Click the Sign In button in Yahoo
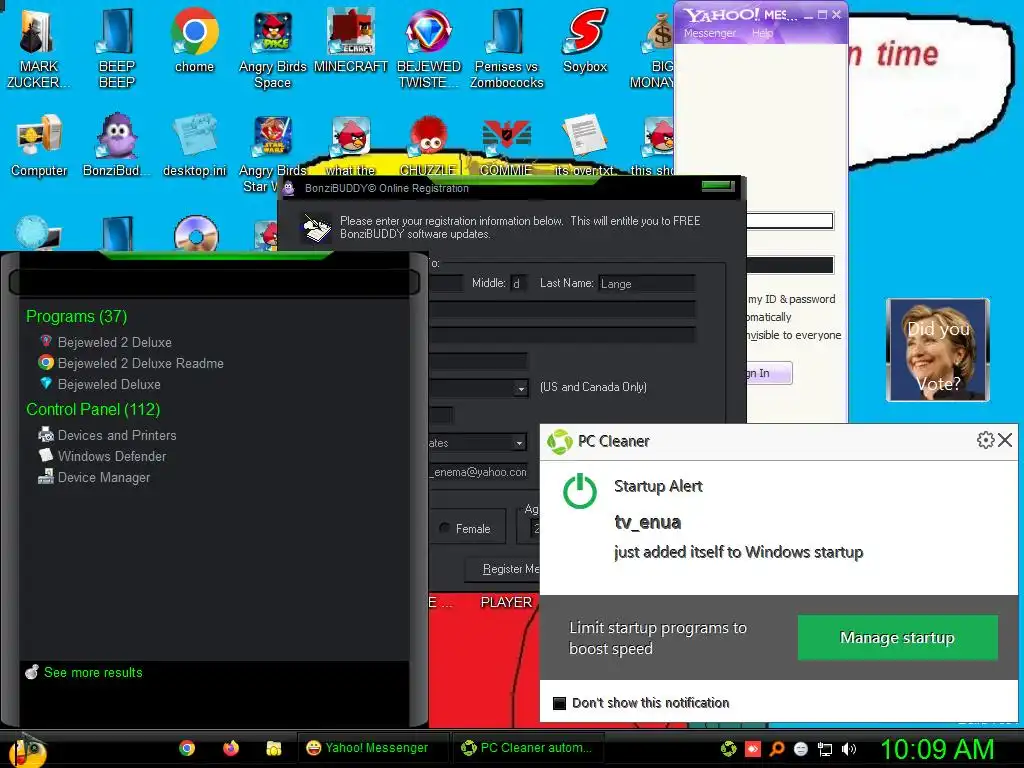 (769, 373)
